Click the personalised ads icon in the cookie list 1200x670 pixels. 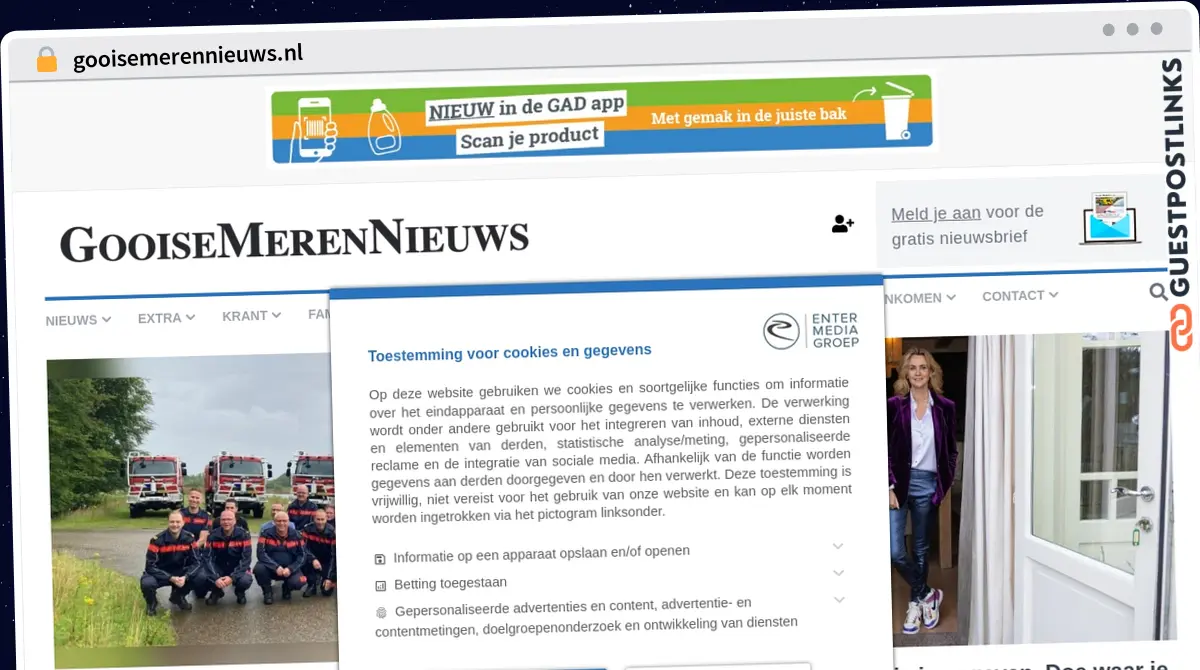[381, 612]
